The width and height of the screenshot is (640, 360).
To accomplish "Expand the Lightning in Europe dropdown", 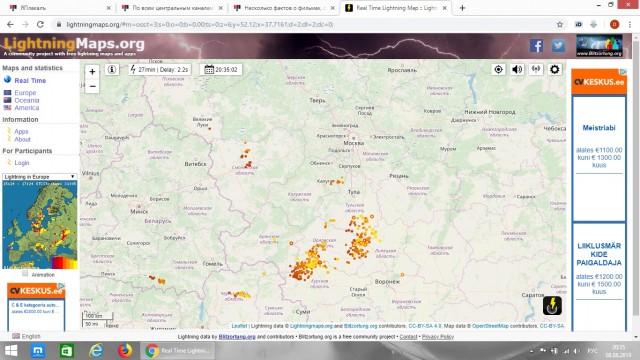I will click(39, 177).
